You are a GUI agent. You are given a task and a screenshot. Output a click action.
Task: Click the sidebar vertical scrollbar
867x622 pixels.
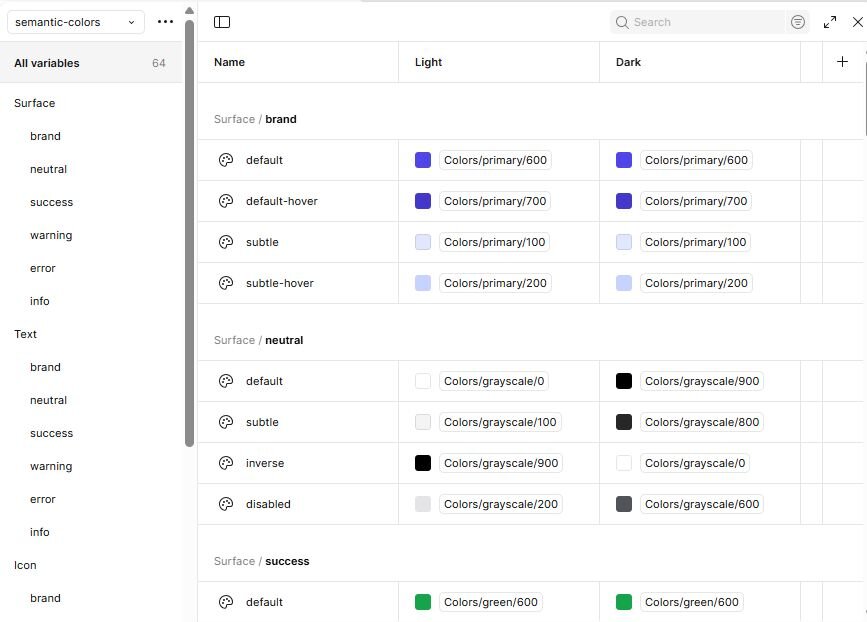190,233
